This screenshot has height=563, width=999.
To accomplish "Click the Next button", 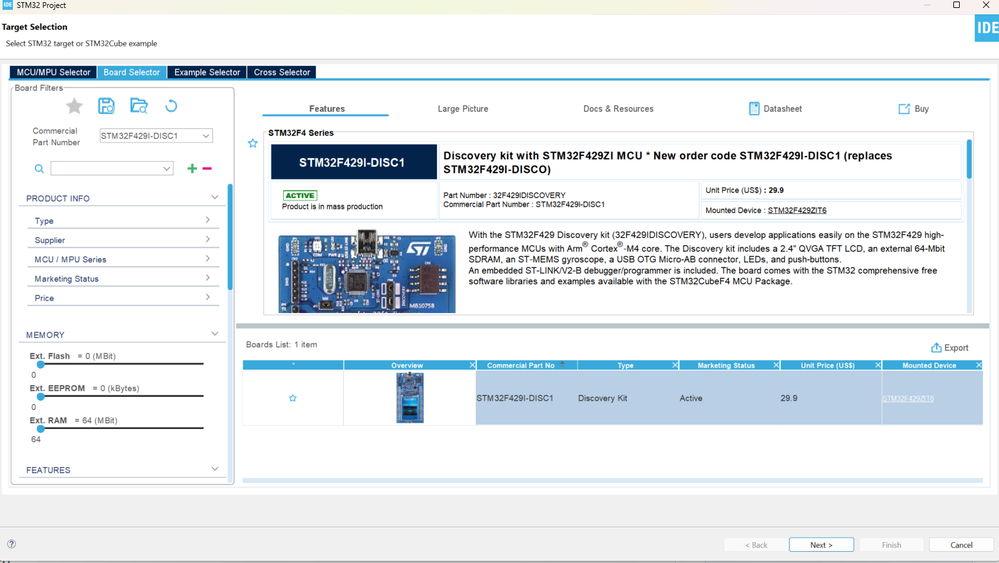I will click(821, 545).
